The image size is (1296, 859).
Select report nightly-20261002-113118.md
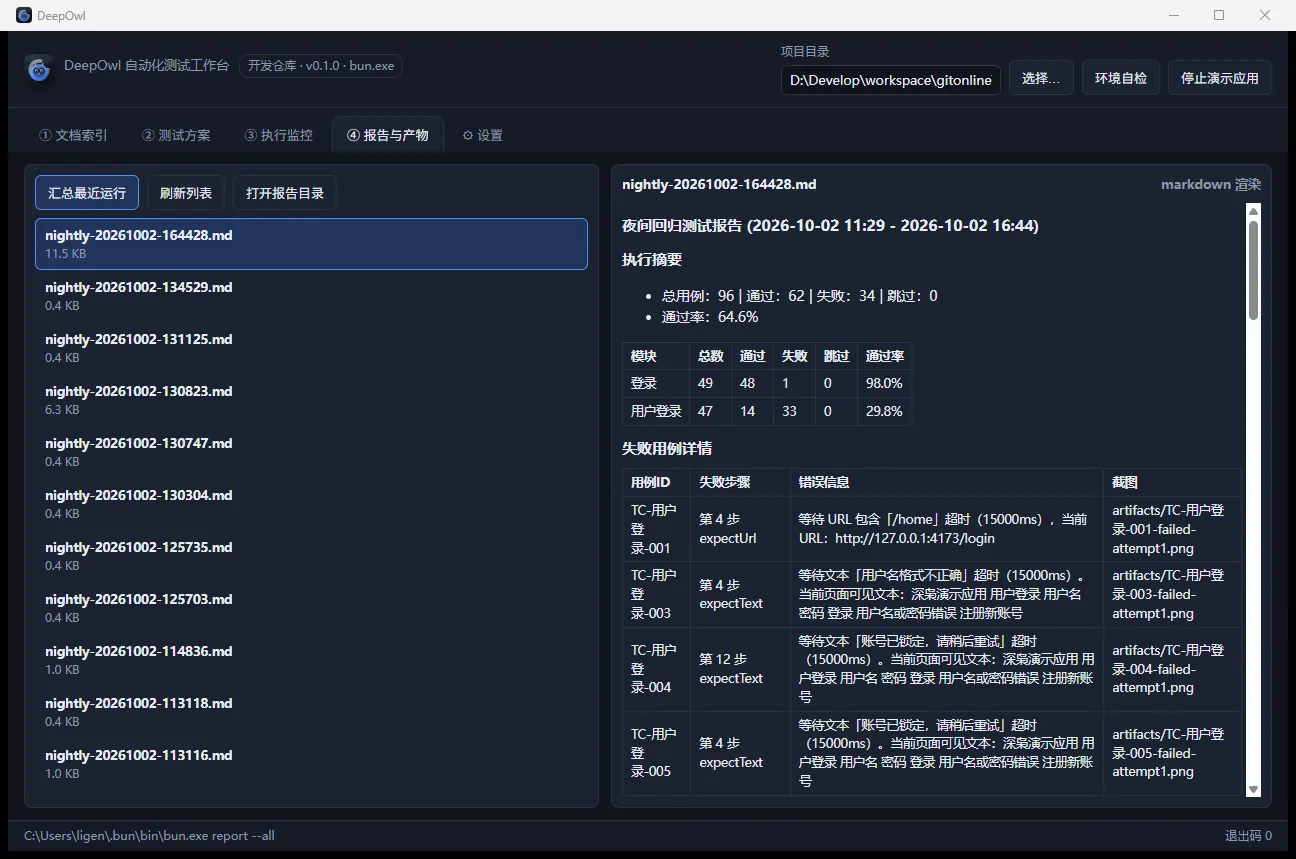(x=311, y=712)
